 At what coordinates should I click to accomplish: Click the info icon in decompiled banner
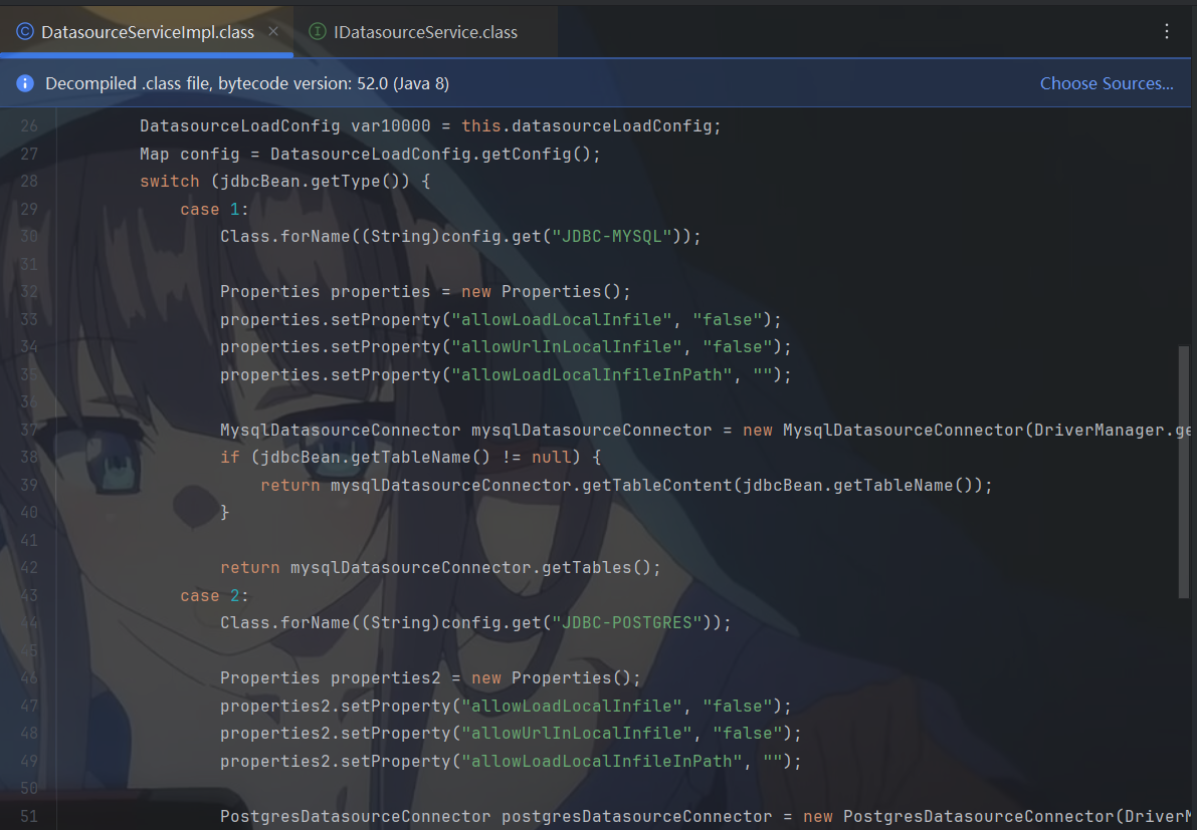[26, 84]
